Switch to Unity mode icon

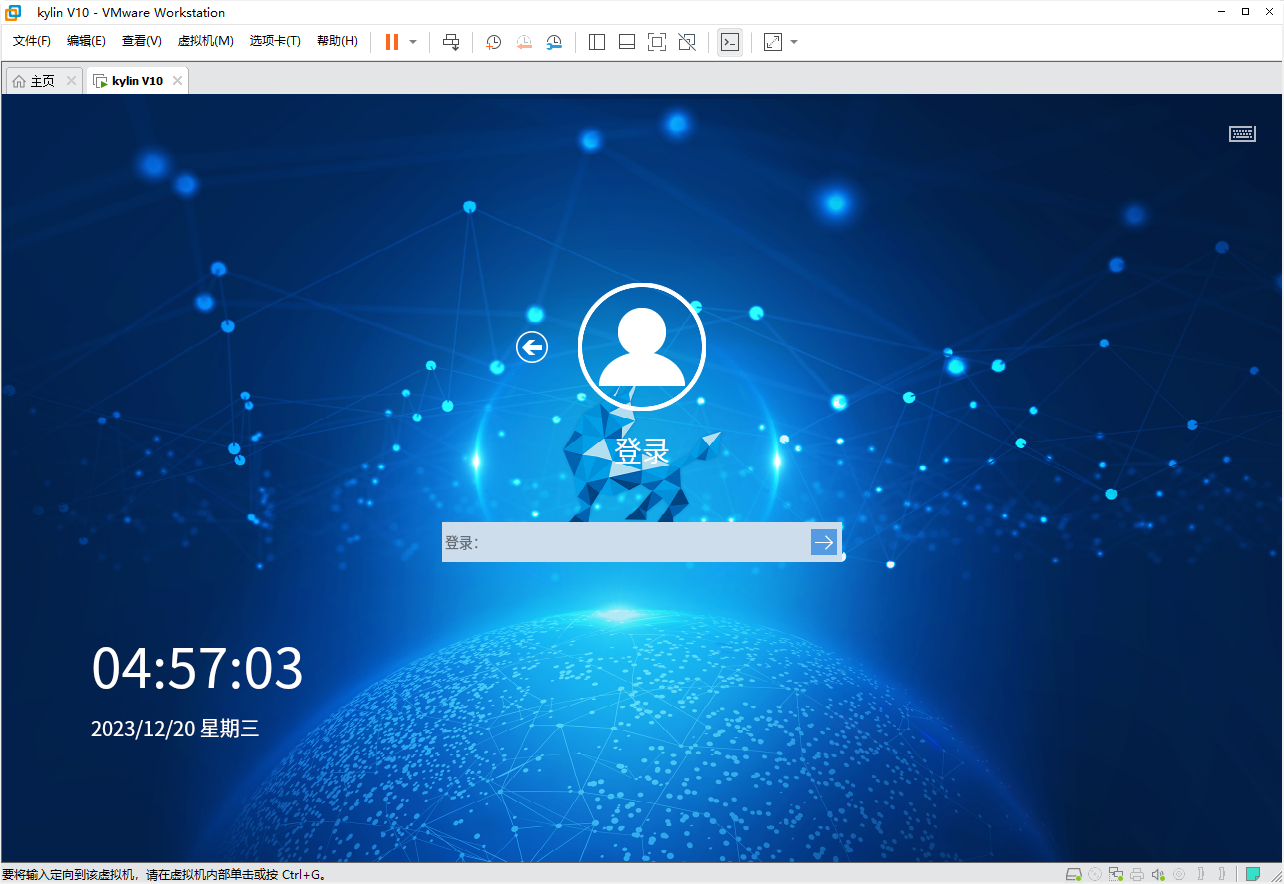[x=687, y=42]
